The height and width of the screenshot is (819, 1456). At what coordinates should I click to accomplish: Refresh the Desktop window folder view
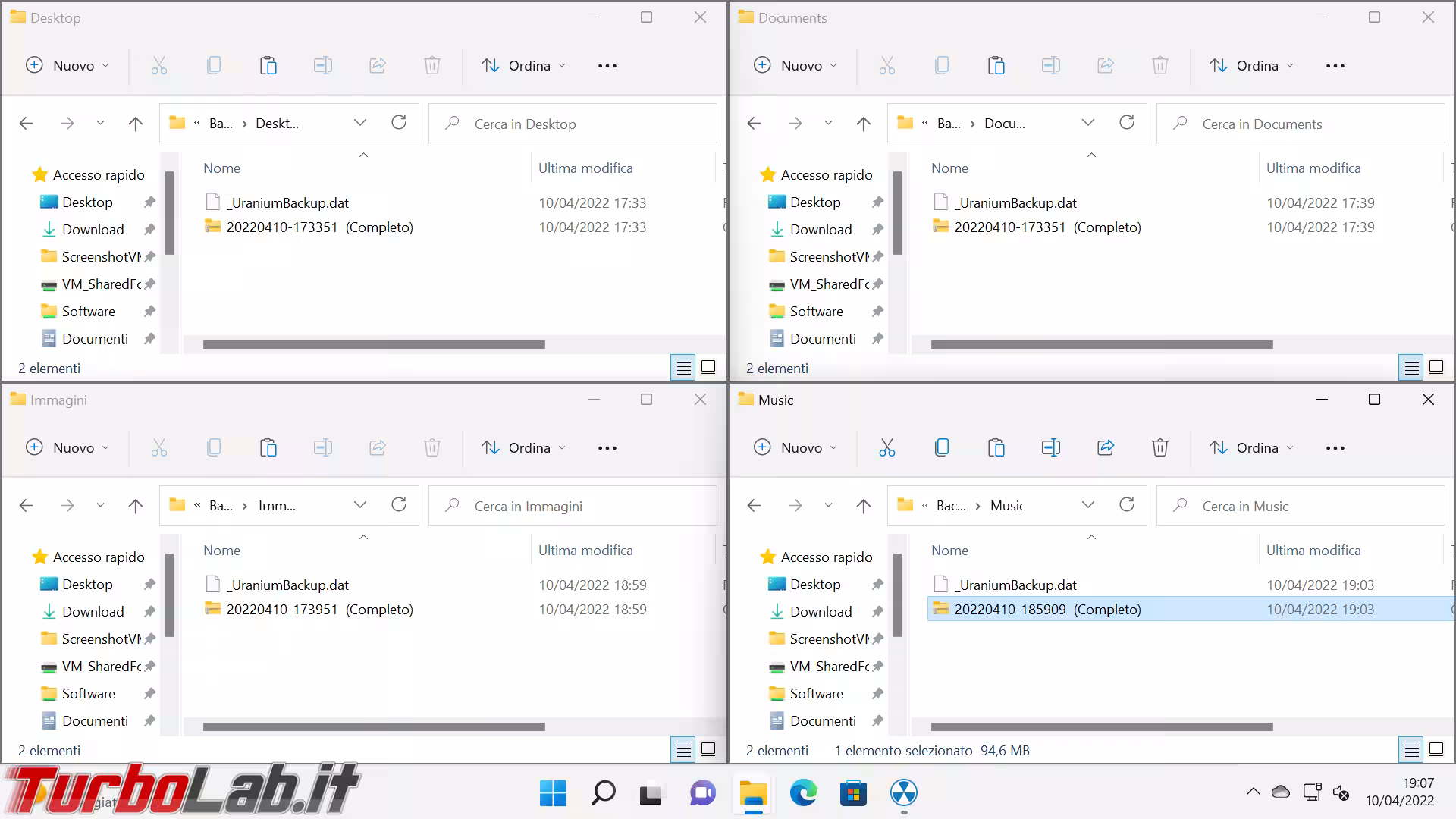pos(399,123)
